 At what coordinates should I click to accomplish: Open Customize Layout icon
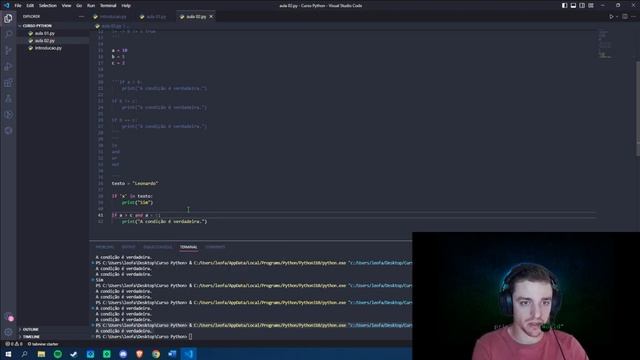point(591,5)
